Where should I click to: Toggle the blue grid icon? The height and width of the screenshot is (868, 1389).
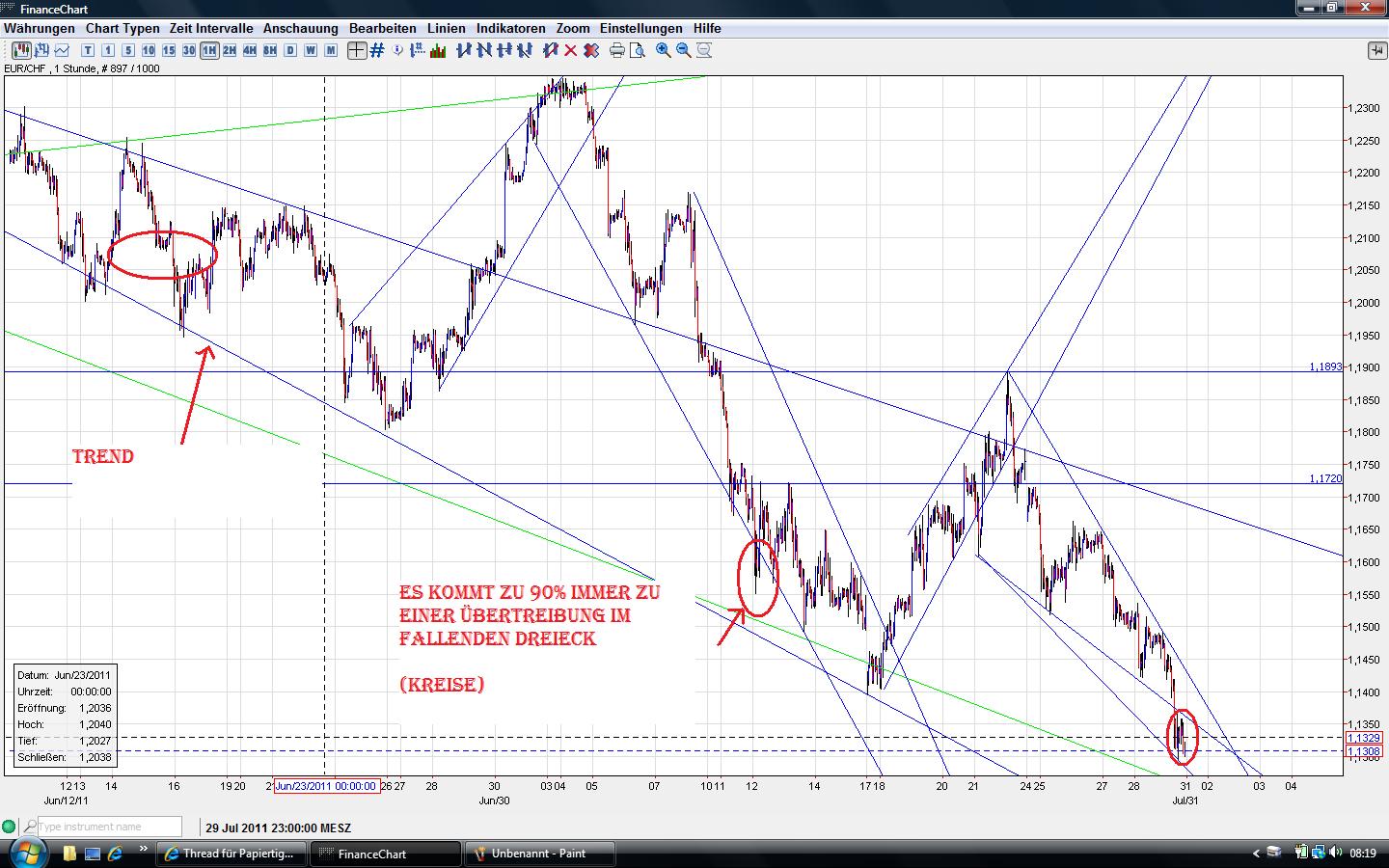377,50
